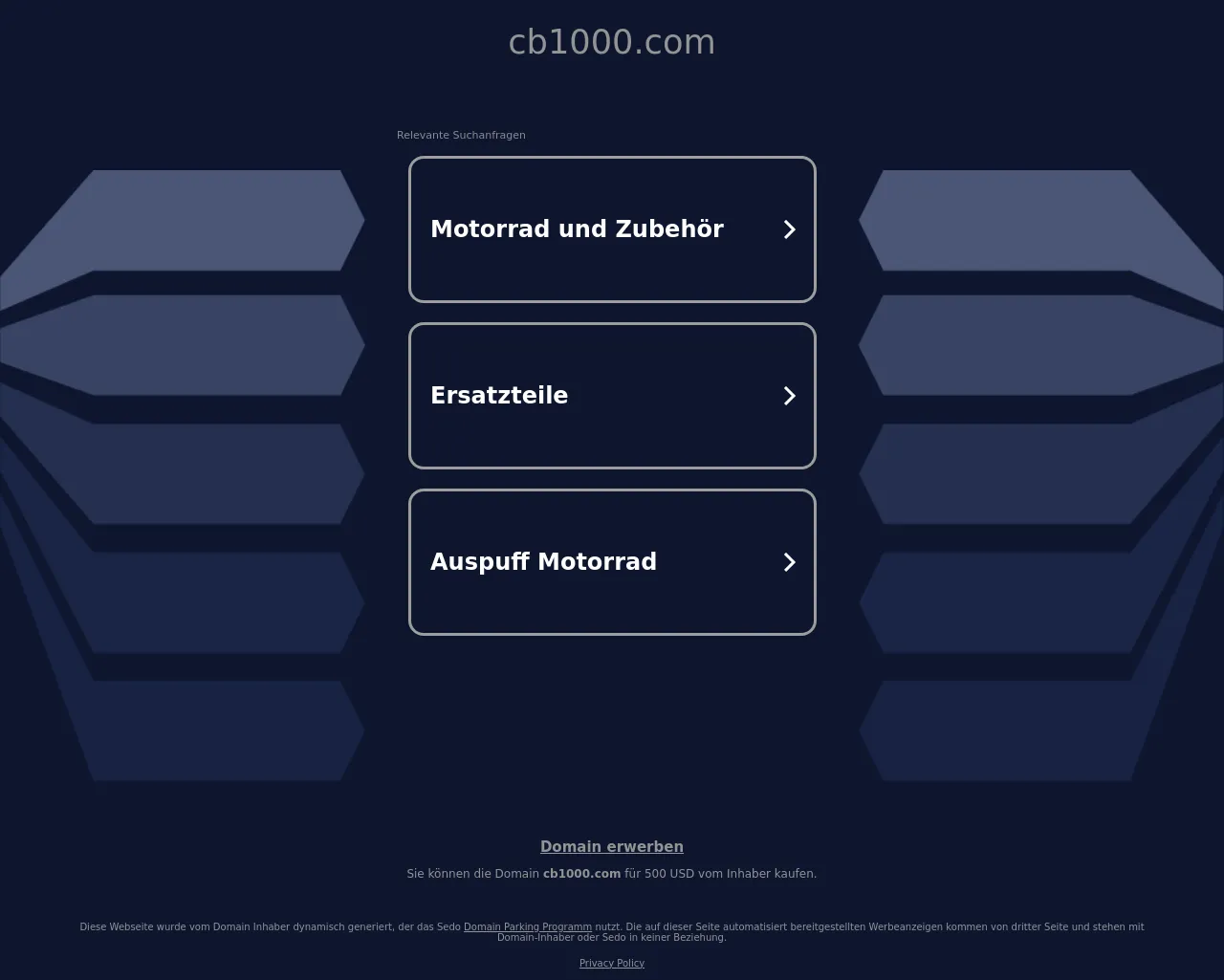The image size is (1224, 980).
Task: Select the Ersatzteile related search card
Action: (612, 396)
